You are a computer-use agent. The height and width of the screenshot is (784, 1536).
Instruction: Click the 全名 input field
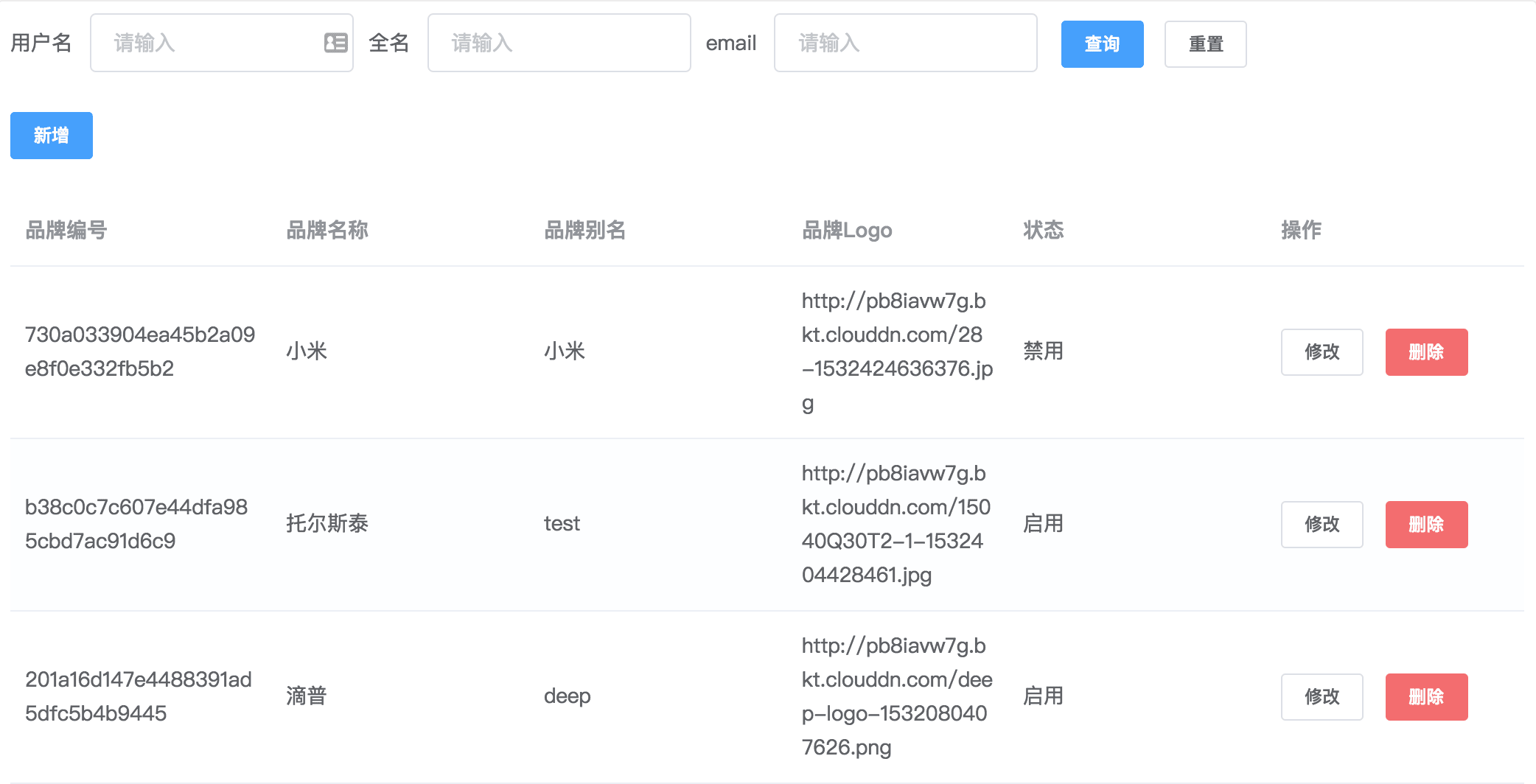click(558, 43)
